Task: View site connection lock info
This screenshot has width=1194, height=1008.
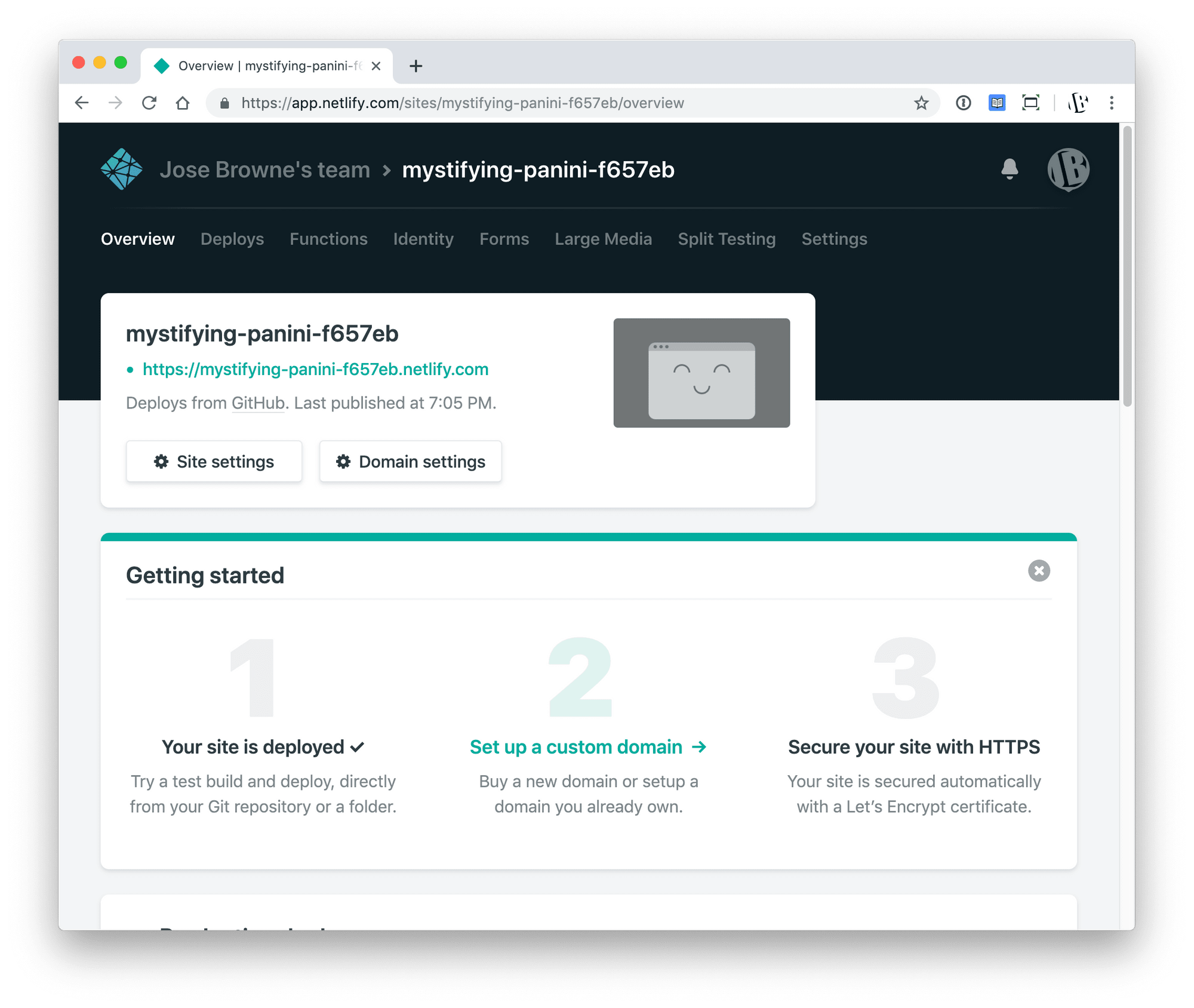Action: [224, 103]
